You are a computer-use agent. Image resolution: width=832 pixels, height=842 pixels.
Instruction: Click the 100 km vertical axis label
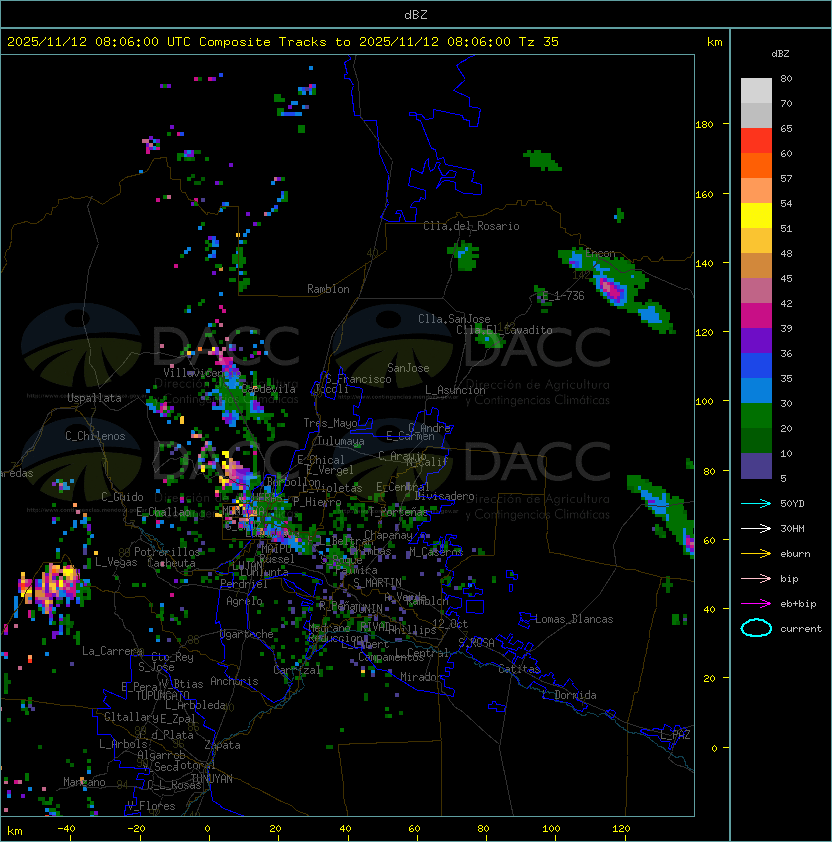click(704, 402)
